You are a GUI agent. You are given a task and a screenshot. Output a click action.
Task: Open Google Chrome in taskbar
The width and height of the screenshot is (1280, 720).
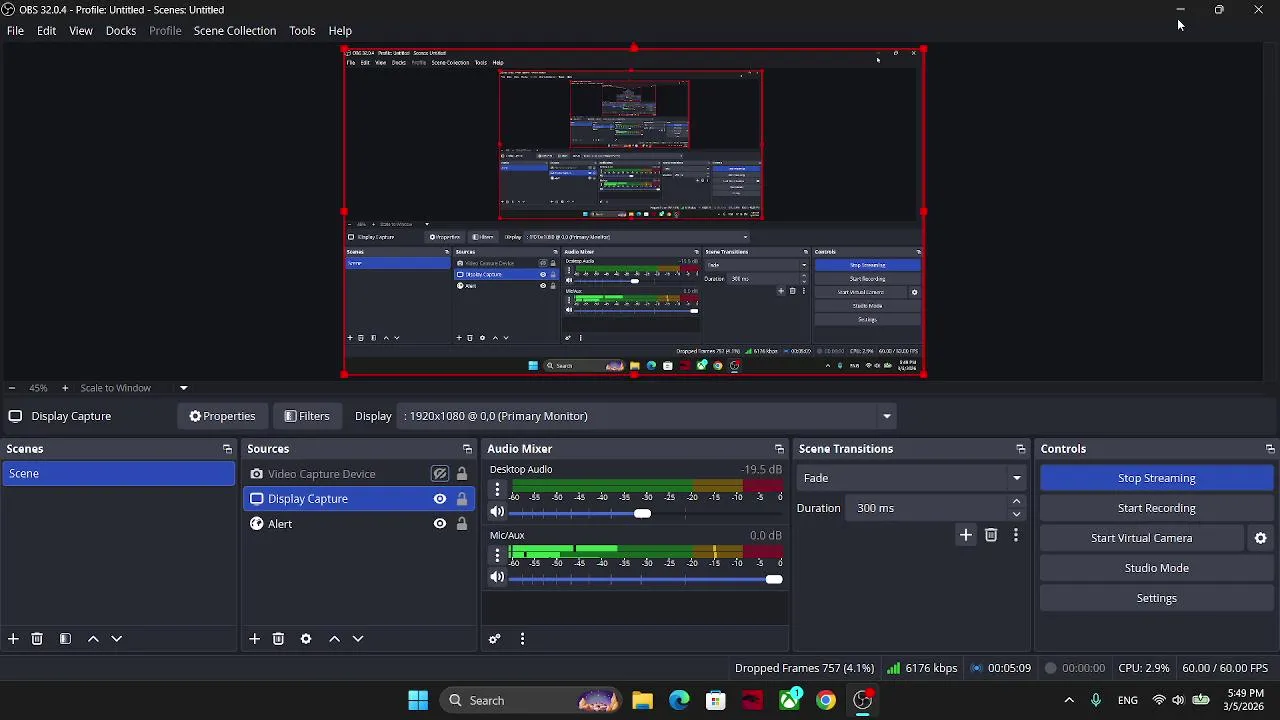pyautogui.click(x=826, y=700)
